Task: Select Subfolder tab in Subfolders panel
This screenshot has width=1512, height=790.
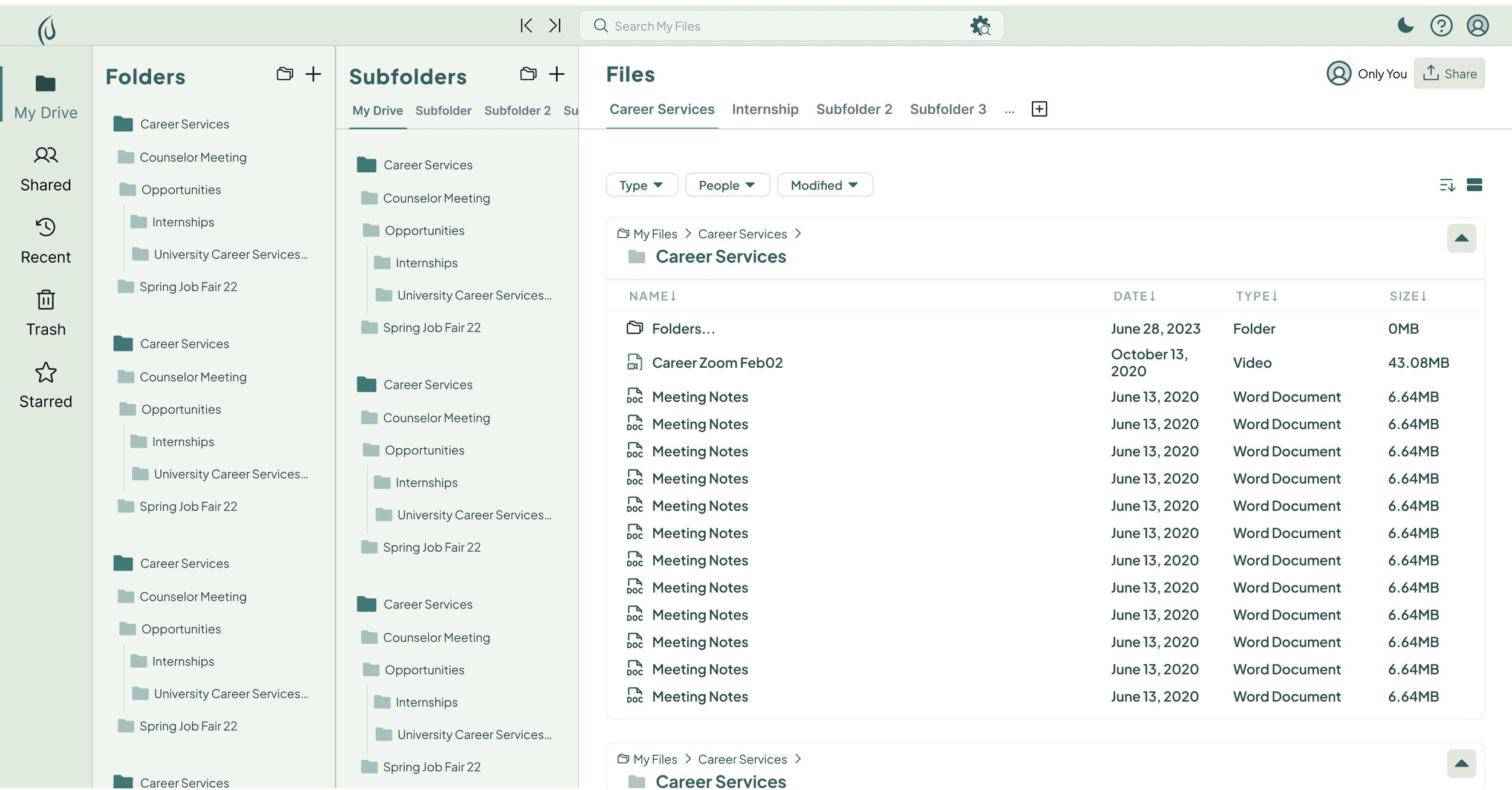Action: coord(443,111)
